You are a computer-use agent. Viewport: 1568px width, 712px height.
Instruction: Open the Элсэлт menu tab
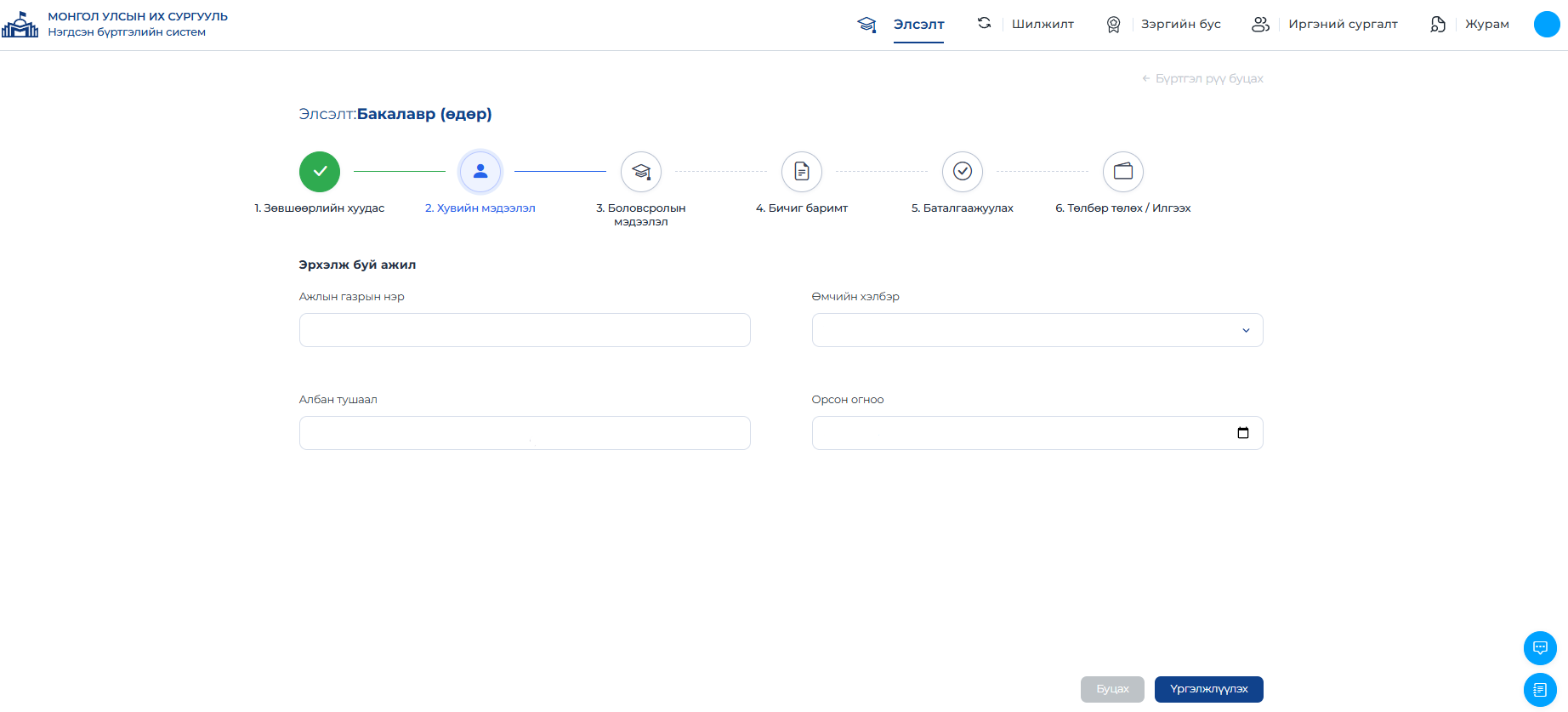point(918,24)
